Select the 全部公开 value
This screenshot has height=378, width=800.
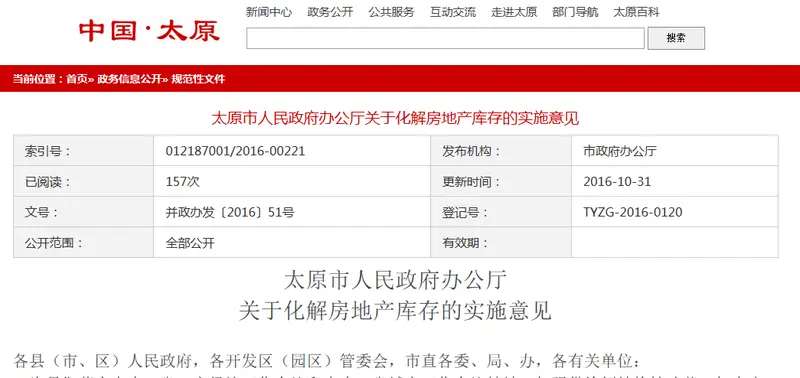pyautogui.click(x=190, y=243)
